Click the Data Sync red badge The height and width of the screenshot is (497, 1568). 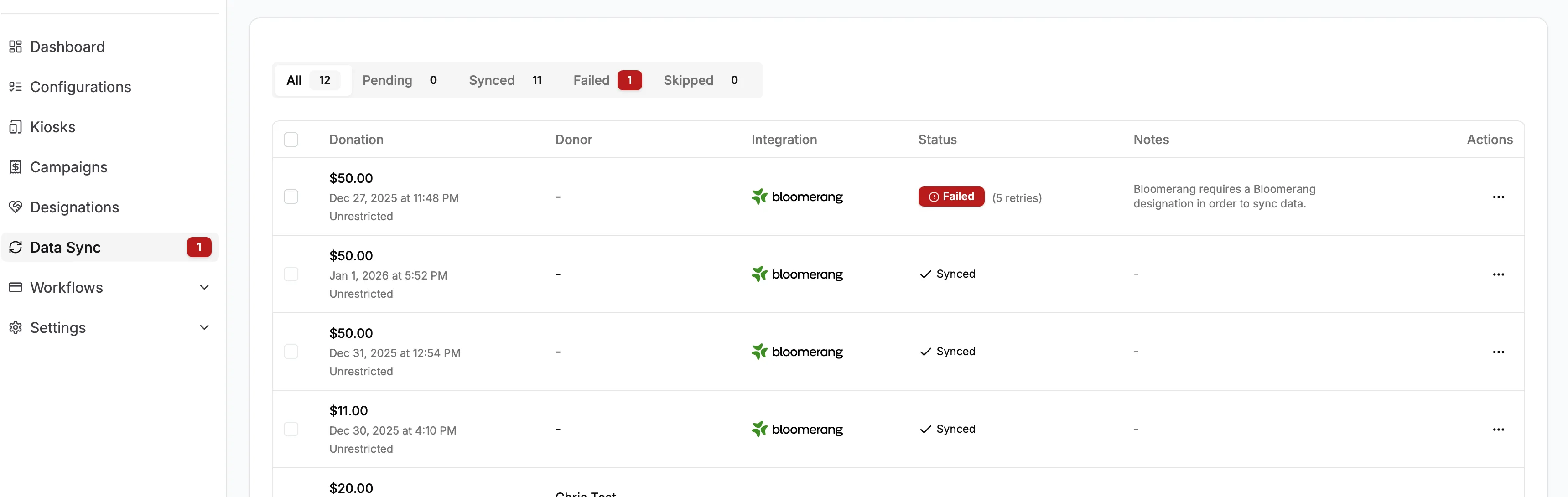point(199,248)
